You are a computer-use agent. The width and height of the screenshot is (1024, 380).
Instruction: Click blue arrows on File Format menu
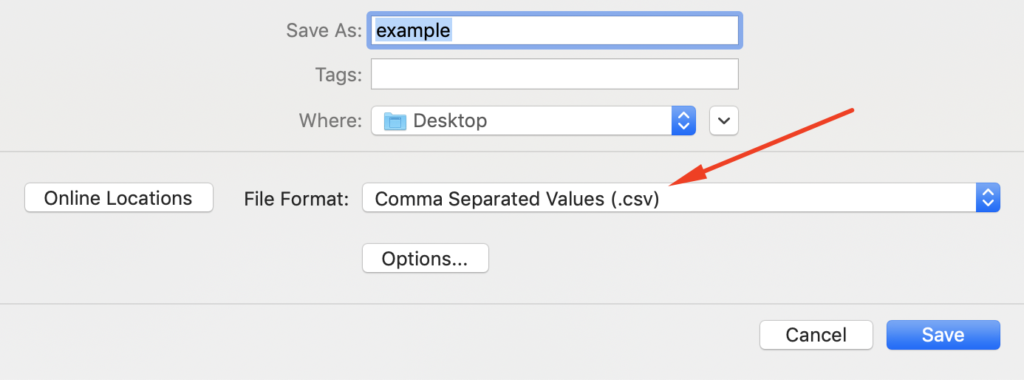[987, 198]
